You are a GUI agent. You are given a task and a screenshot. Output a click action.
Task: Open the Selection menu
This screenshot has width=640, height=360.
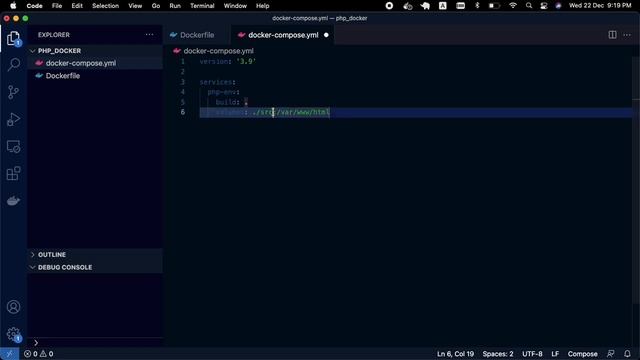[x=105, y=6]
